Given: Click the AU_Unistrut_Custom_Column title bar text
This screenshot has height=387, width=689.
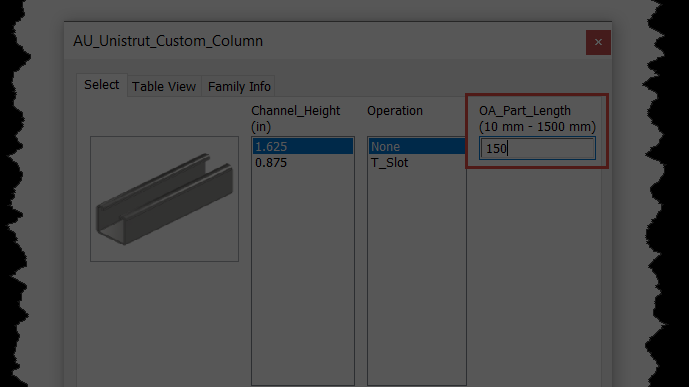Looking at the screenshot, I should (168, 41).
